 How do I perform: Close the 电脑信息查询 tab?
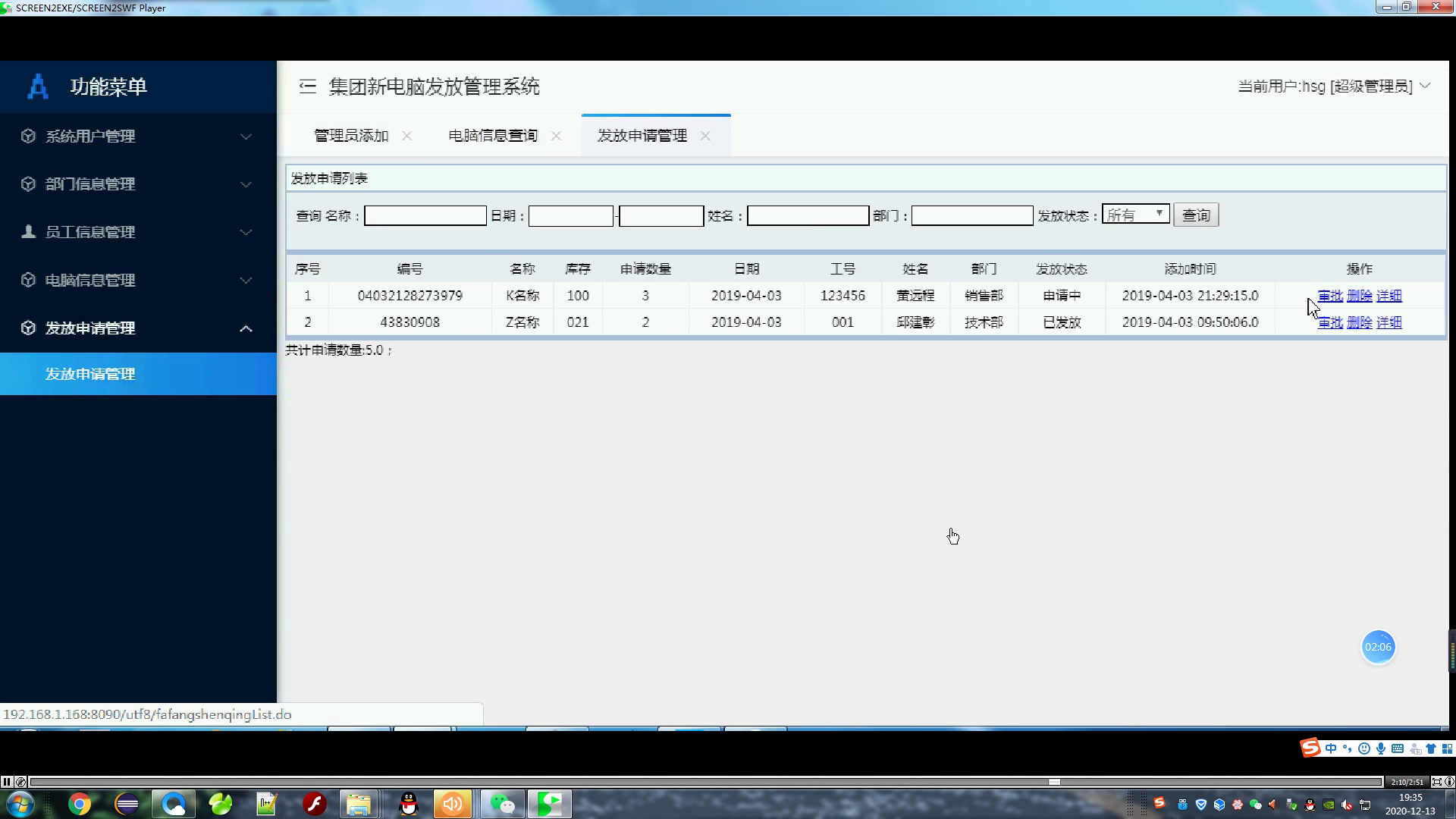click(557, 136)
